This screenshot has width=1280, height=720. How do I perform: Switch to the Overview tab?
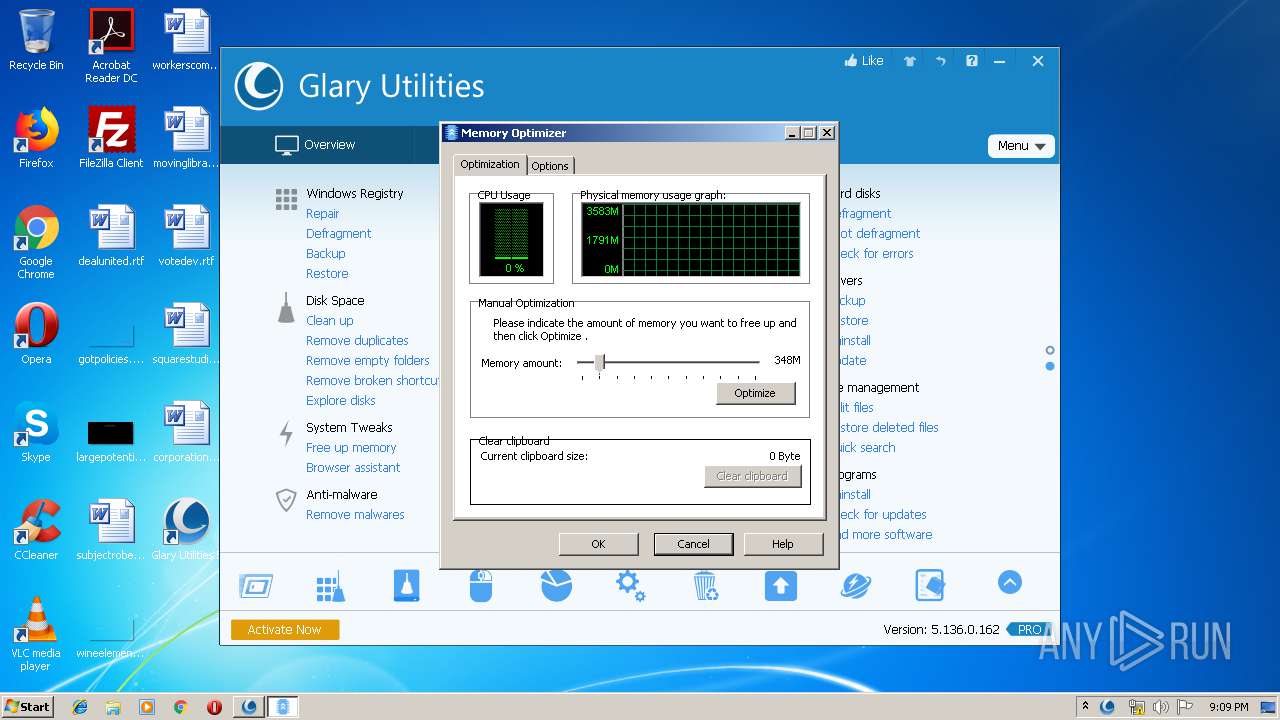click(x=315, y=145)
